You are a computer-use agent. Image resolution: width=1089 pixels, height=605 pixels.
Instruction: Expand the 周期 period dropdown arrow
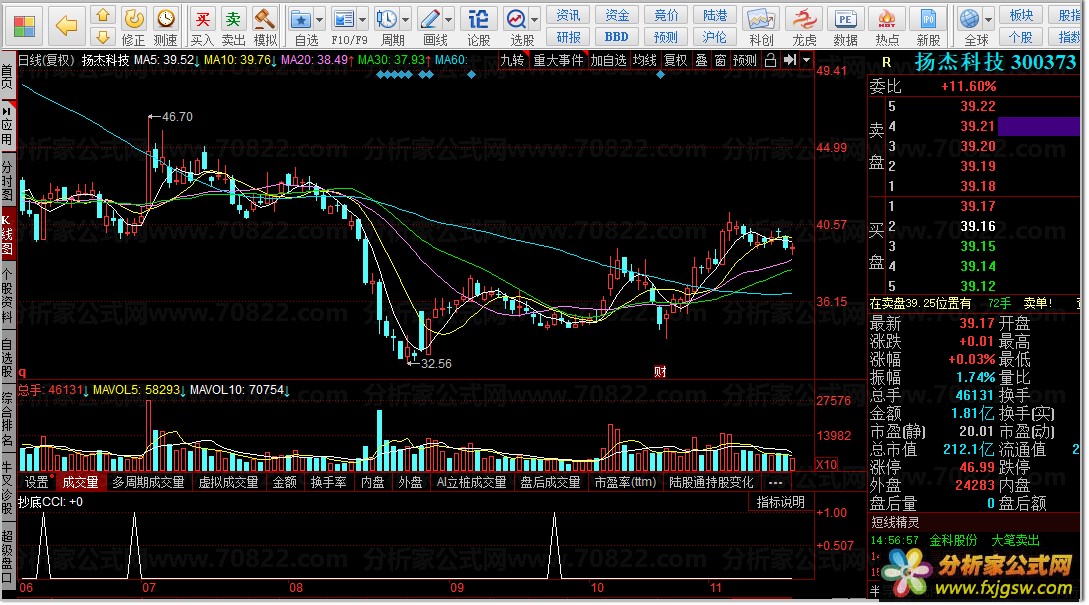point(406,19)
